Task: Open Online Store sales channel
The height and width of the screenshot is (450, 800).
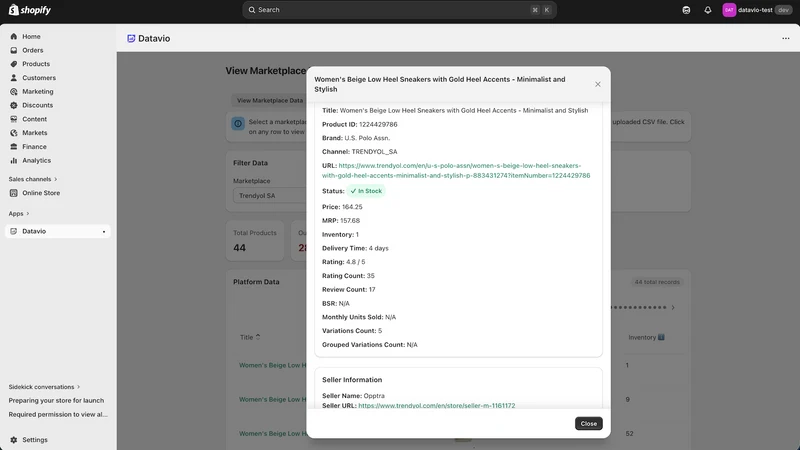Action: pos(41,193)
